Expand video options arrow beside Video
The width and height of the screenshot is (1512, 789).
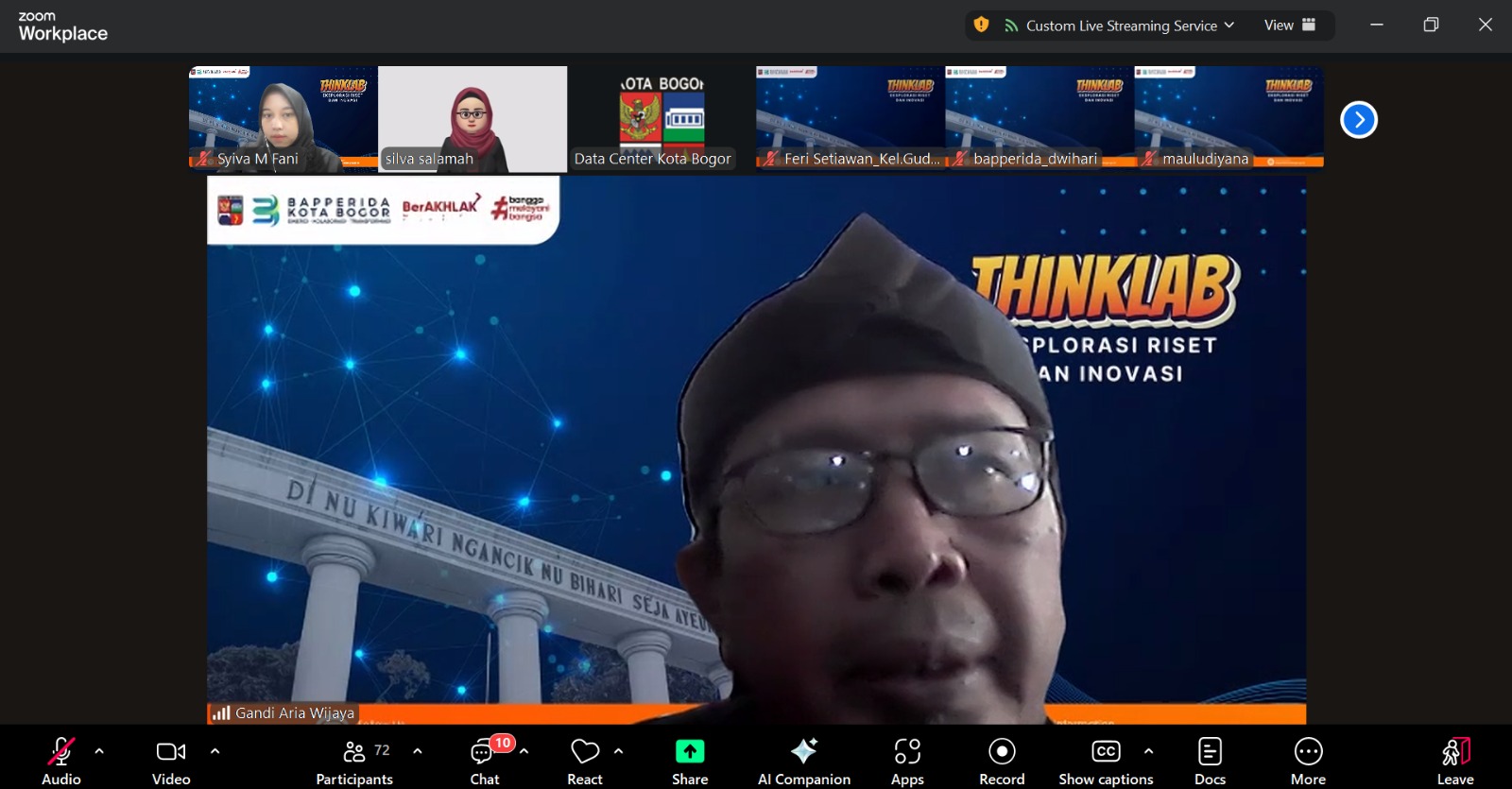point(215,751)
